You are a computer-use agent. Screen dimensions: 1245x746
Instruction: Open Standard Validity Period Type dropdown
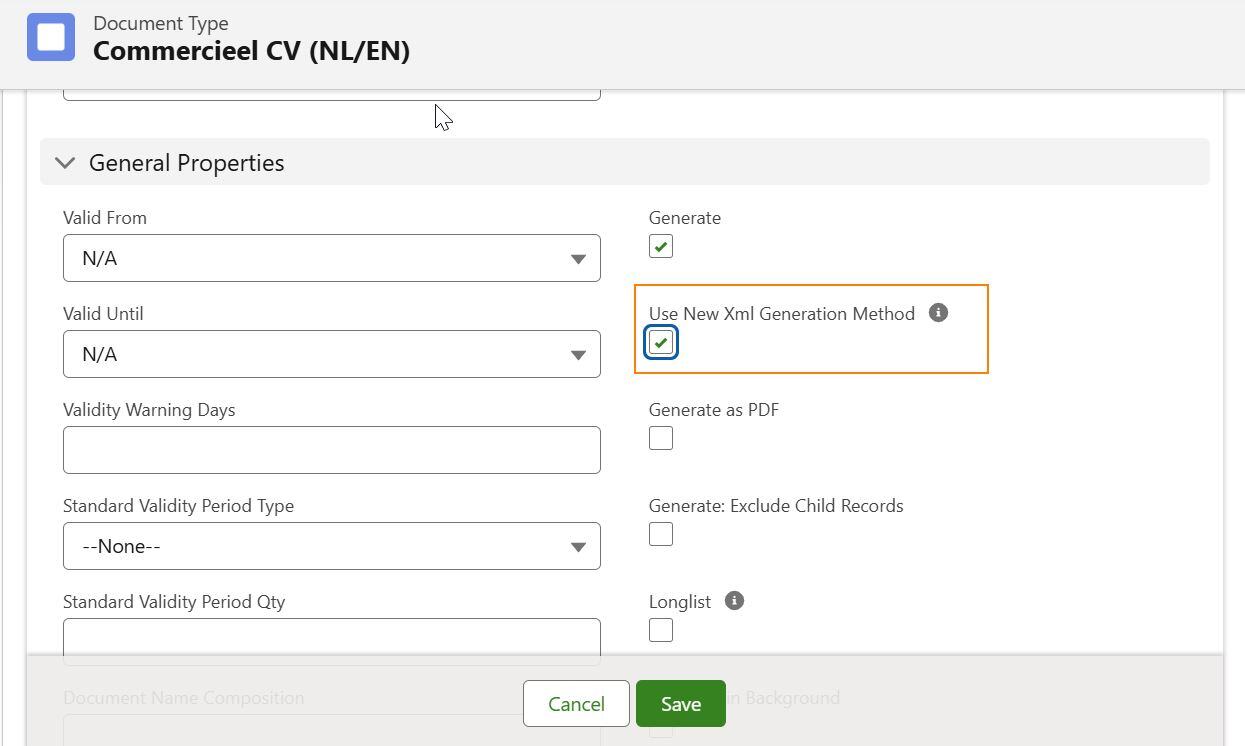[331, 546]
